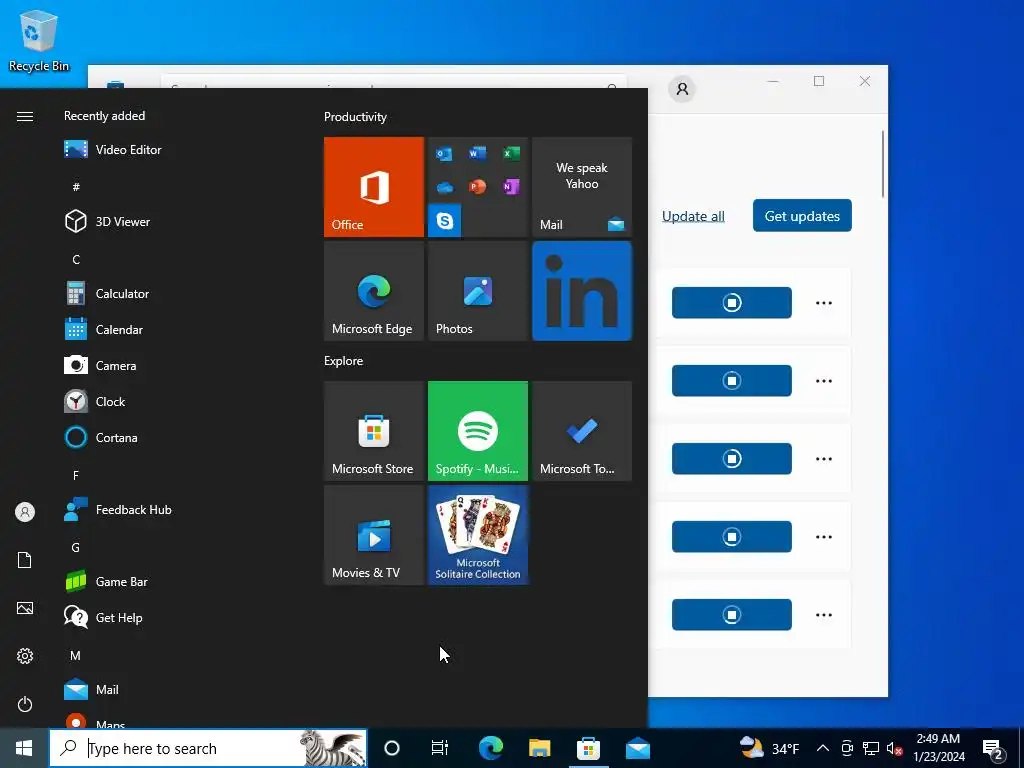Focus the taskbar search box
The width and height of the screenshot is (1024, 768).
pos(208,748)
